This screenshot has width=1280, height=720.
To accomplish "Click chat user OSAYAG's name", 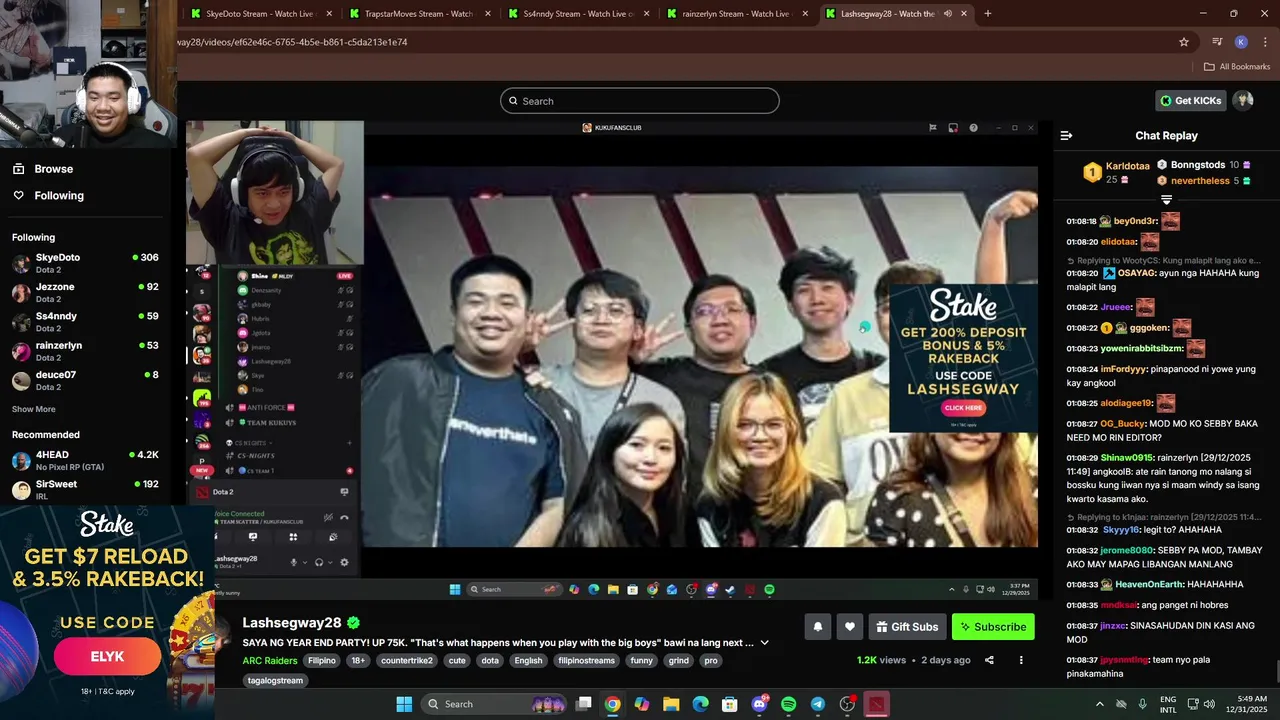I will click(1135, 273).
